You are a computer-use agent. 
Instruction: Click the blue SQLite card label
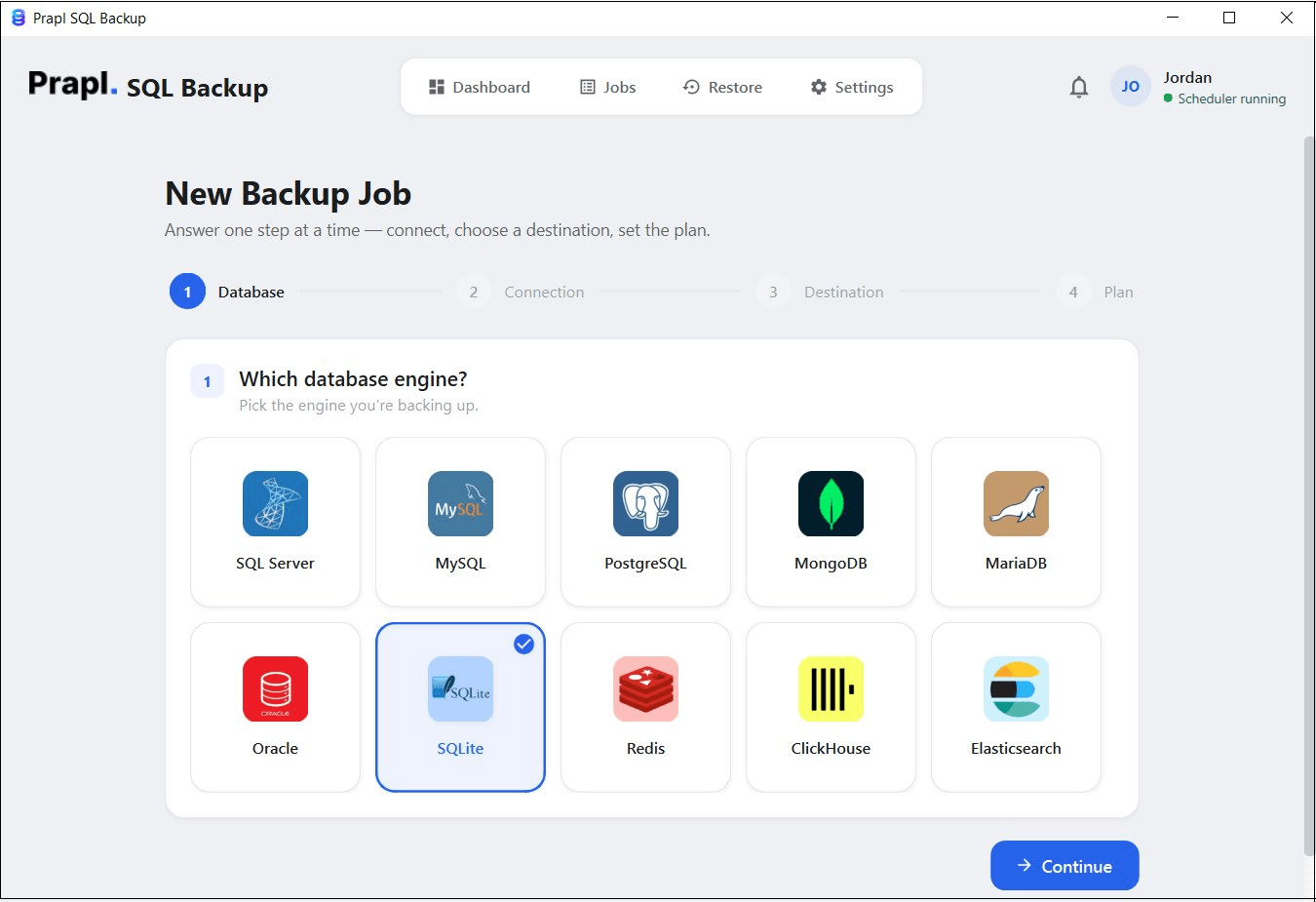click(x=460, y=748)
